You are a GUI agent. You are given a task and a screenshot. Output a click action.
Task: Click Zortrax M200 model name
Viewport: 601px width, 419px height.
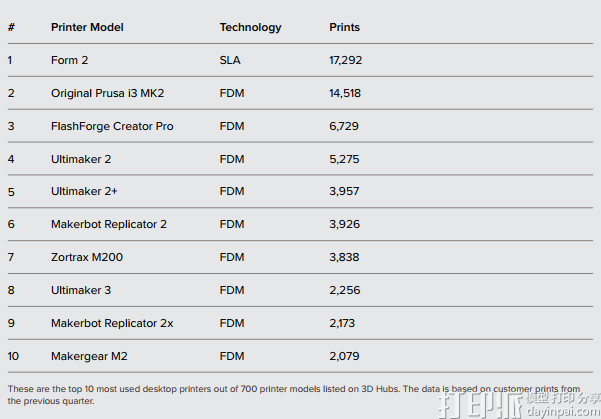pyautogui.click(x=87, y=257)
